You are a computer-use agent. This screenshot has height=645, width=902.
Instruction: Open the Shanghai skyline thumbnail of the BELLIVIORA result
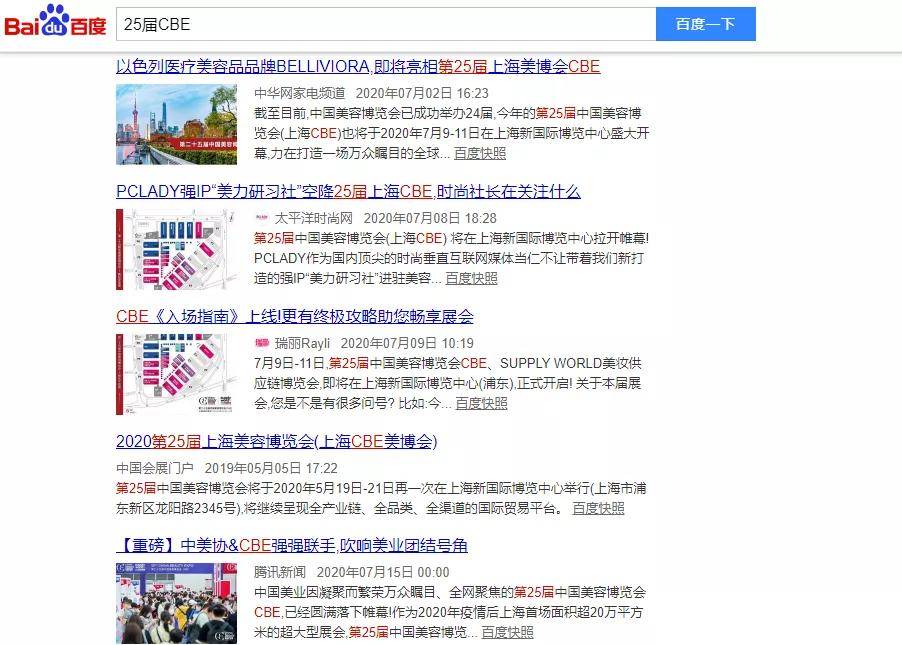tap(177, 124)
